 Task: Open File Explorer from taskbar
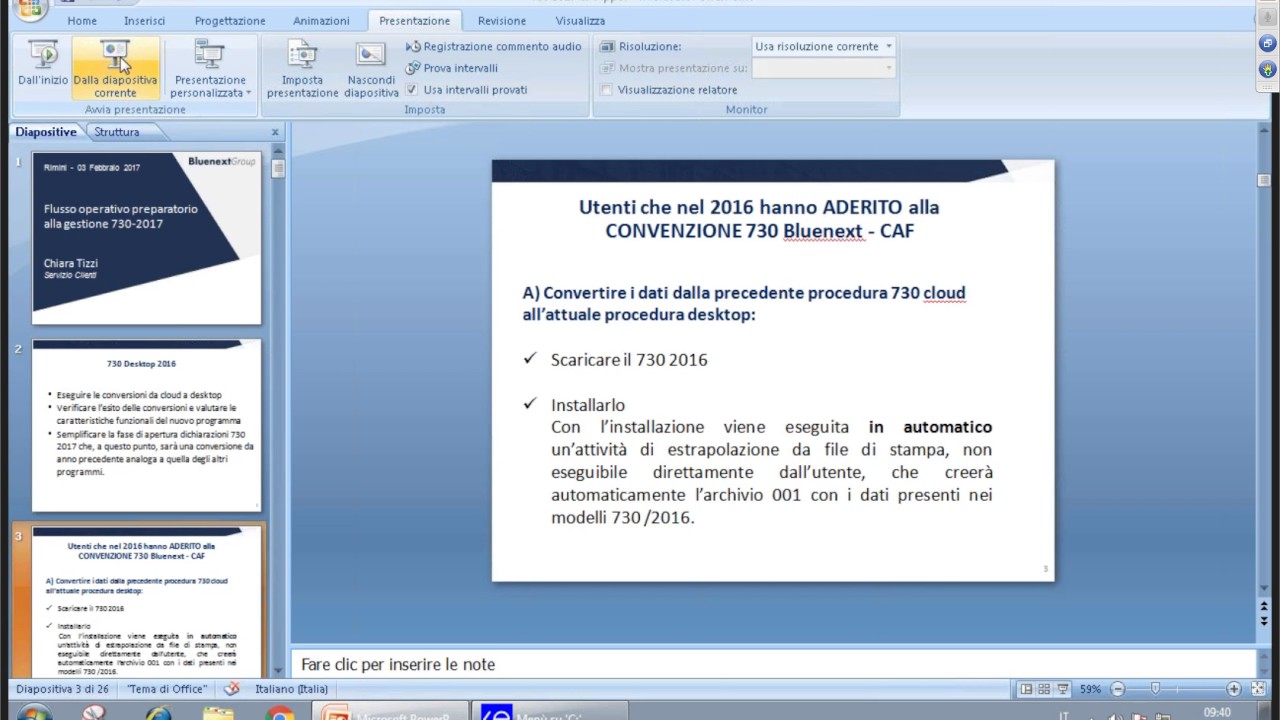pyautogui.click(x=218, y=713)
